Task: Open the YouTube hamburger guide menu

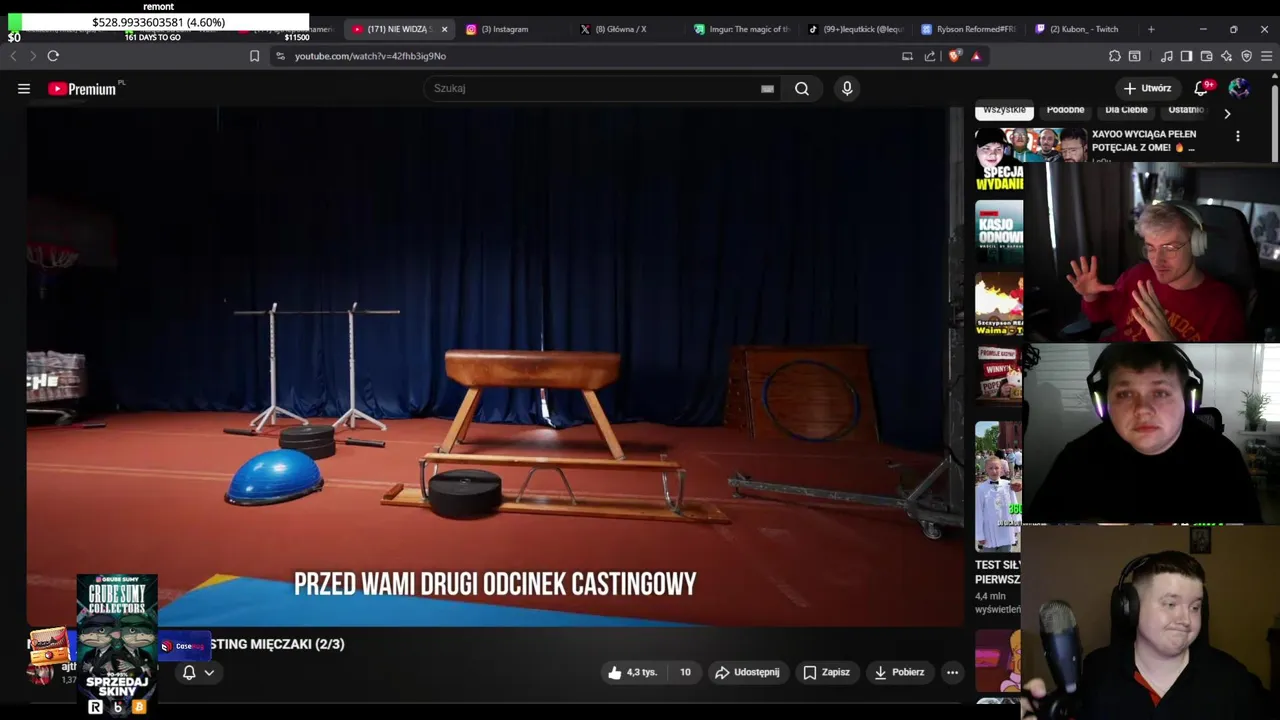Action: coord(24,89)
